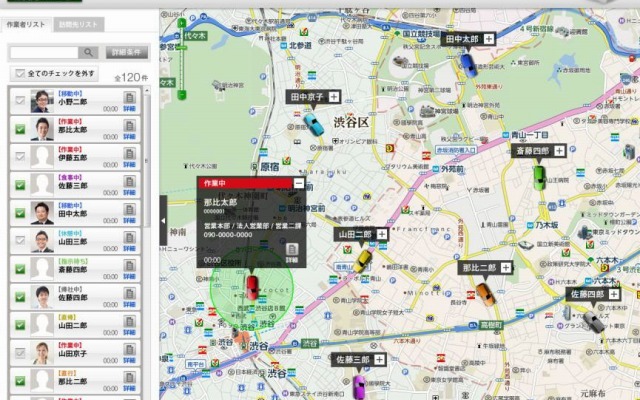
Task: Uncheck the checkbox for 田中太郎
Action: click(20, 213)
